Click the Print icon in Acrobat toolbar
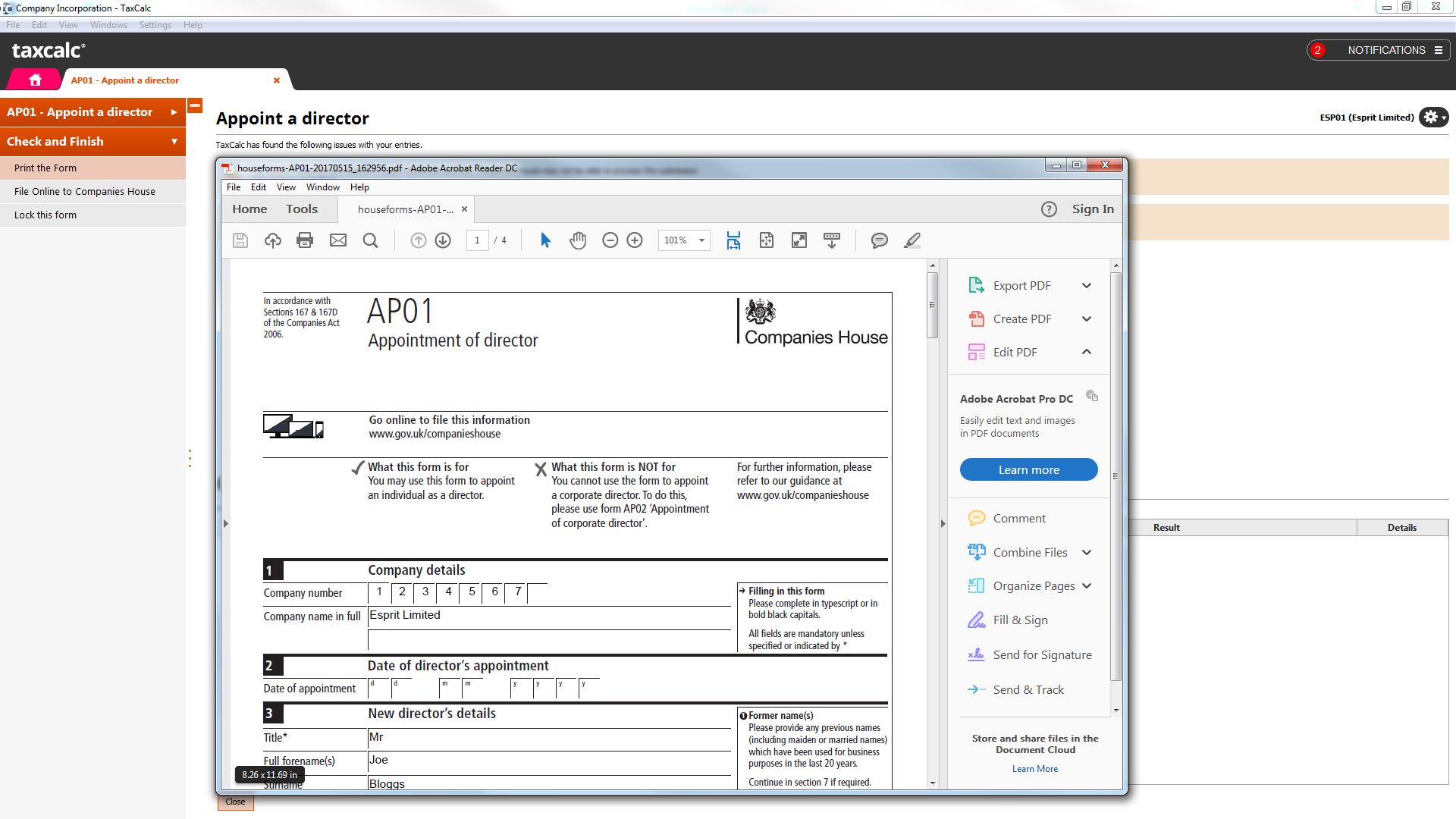This screenshot has width=1456, height=819. click(x=305, y=240)
